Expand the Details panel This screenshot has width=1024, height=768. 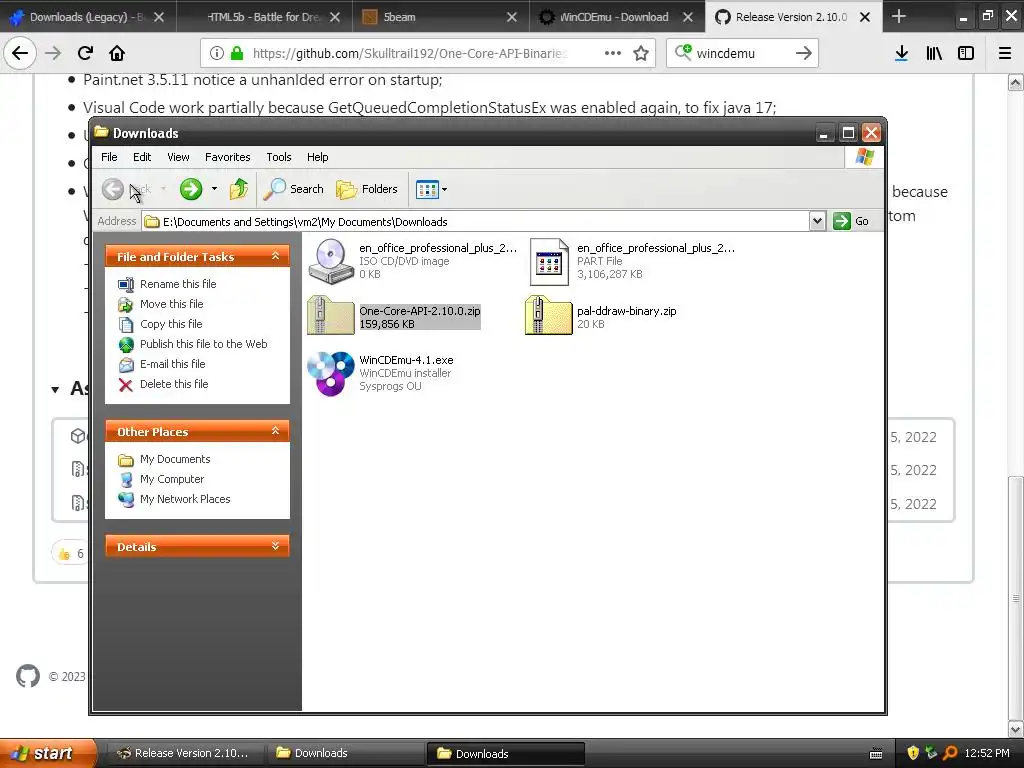click(276, 546)
